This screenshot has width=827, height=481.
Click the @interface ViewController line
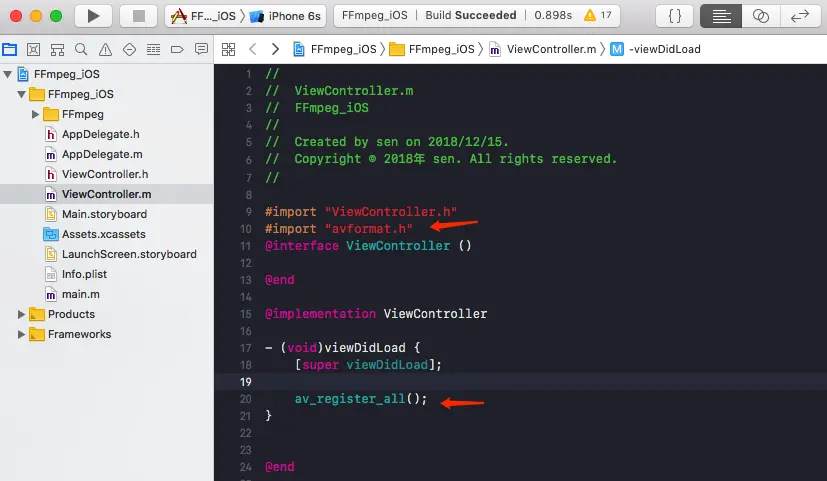pyautogui.click(x=368, y=246)
